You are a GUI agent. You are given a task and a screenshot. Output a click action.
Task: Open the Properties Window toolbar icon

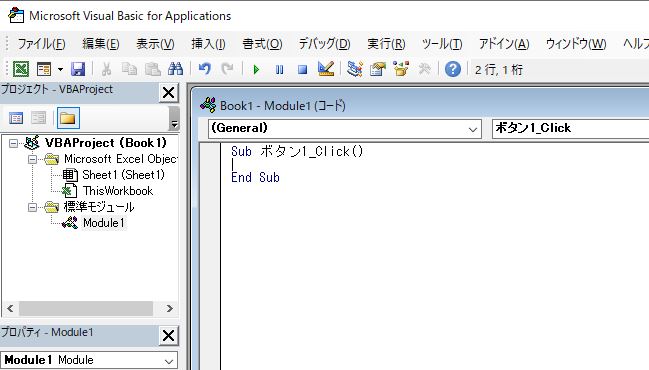click(377, 69)
